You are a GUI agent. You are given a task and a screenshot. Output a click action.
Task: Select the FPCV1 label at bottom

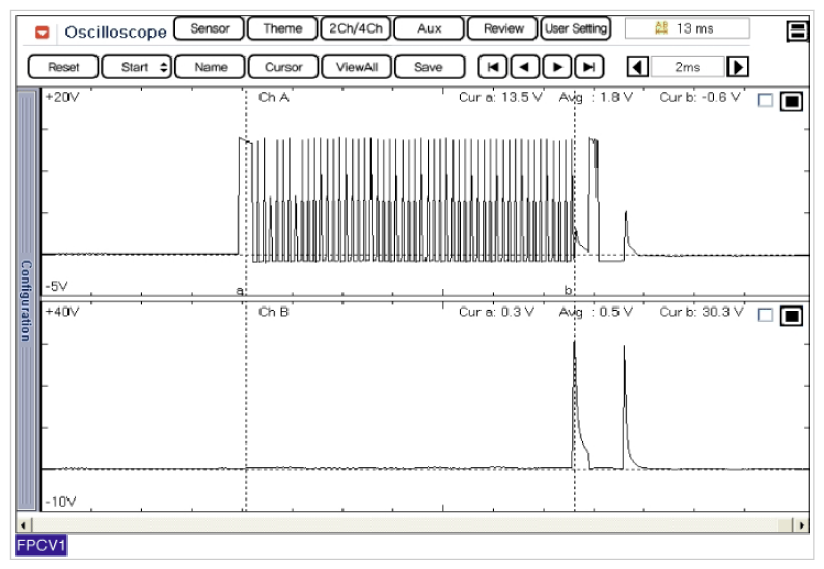(40, 546)
